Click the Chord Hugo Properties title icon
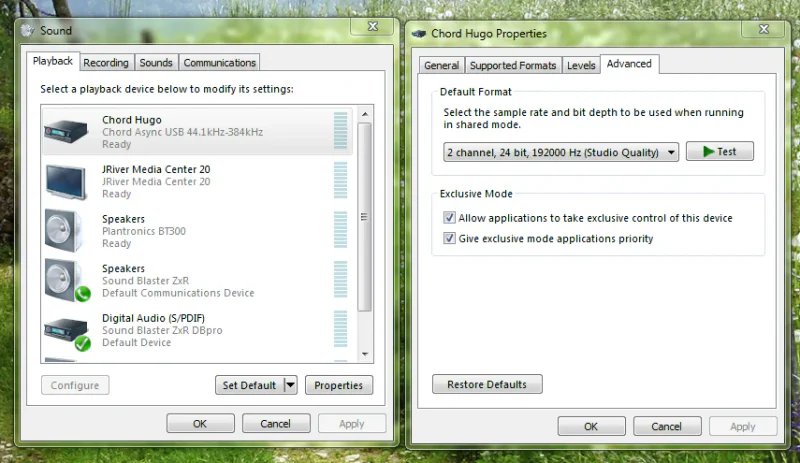Viewport: 800px width, 463px height. click(419, 34)
